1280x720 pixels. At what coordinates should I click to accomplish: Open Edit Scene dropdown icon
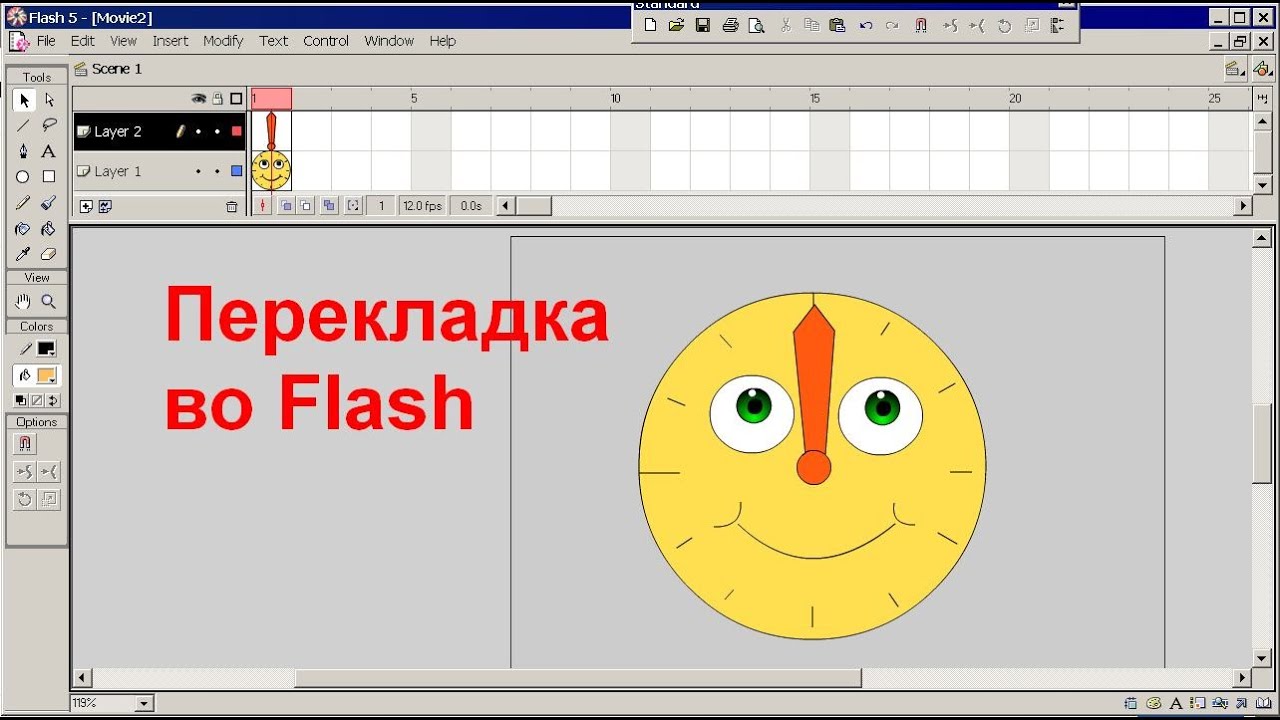click(x=1235, y=69)
